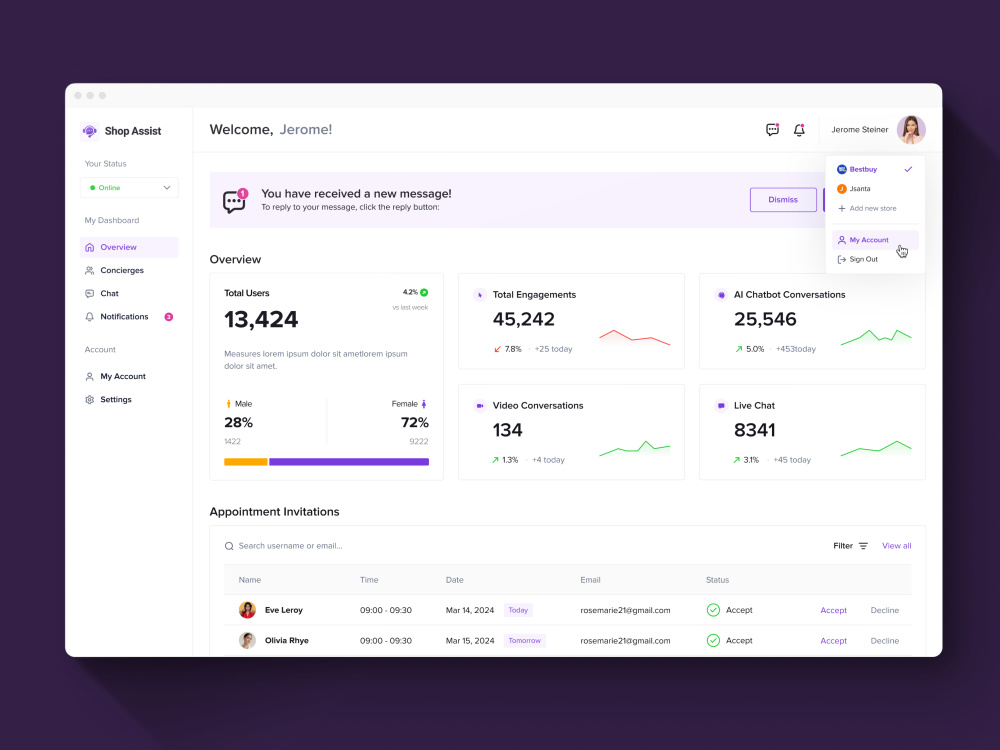Click the AI Chatbot Conversations card icon
The width and height of the screenshot is (1000, 750).
point(721,295)
